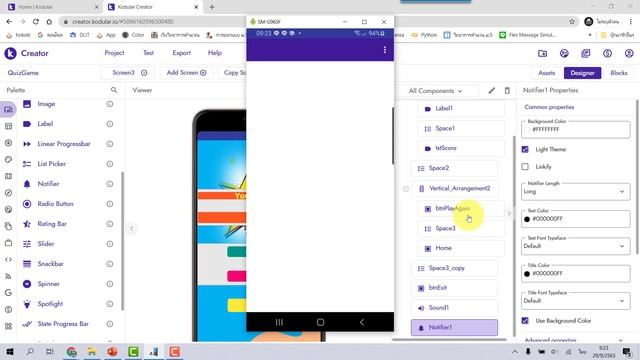Open info for State Progress Bar
Image resolution: width=640 pixels, height=360 pixels.
click(110, 324)
